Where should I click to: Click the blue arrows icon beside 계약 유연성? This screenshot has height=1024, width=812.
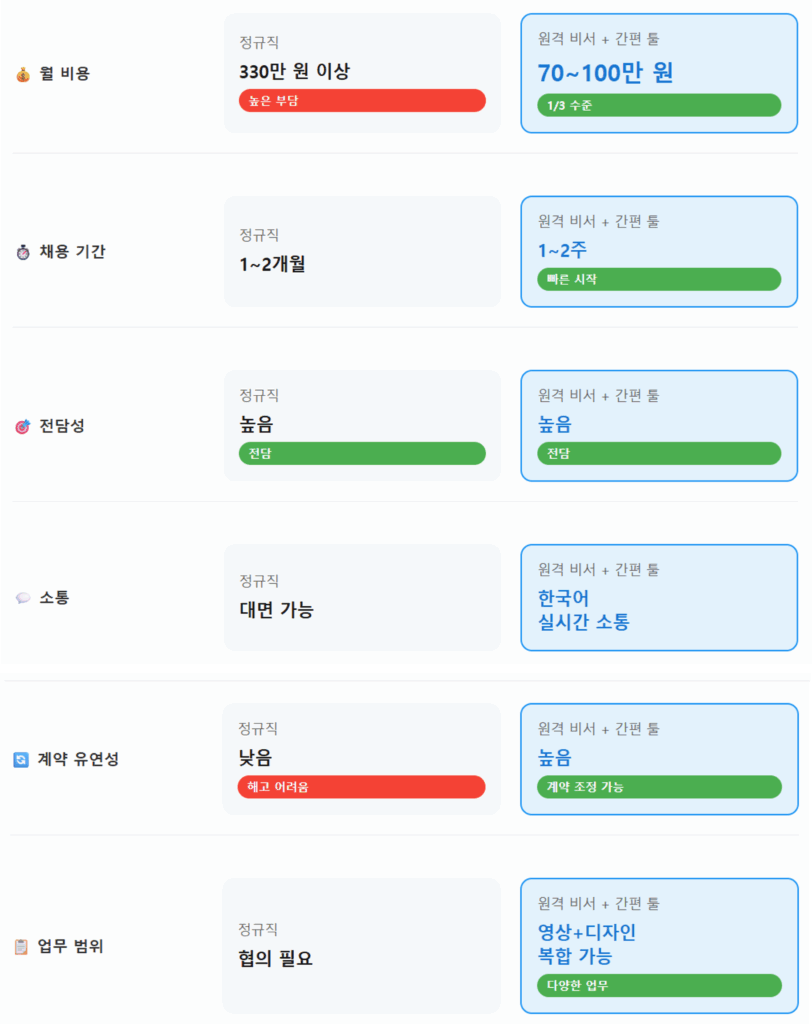21,760
